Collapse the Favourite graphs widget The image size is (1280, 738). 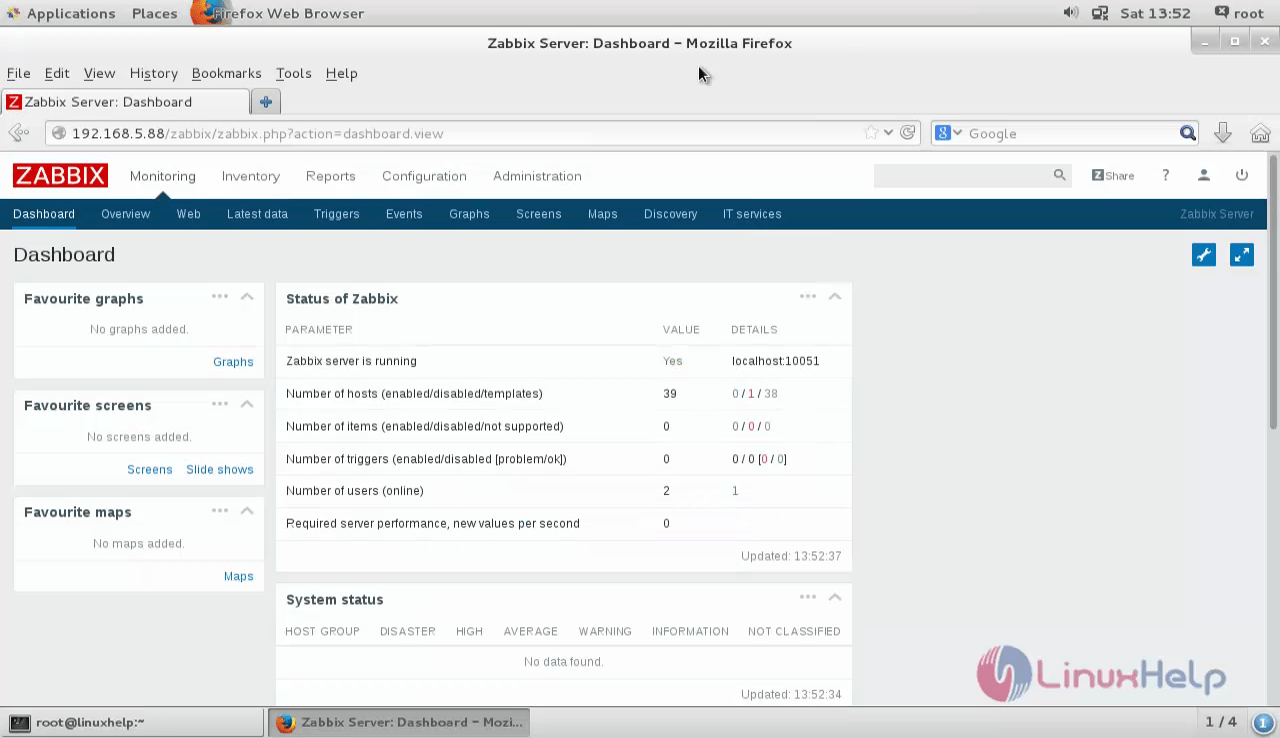(247, 297)
